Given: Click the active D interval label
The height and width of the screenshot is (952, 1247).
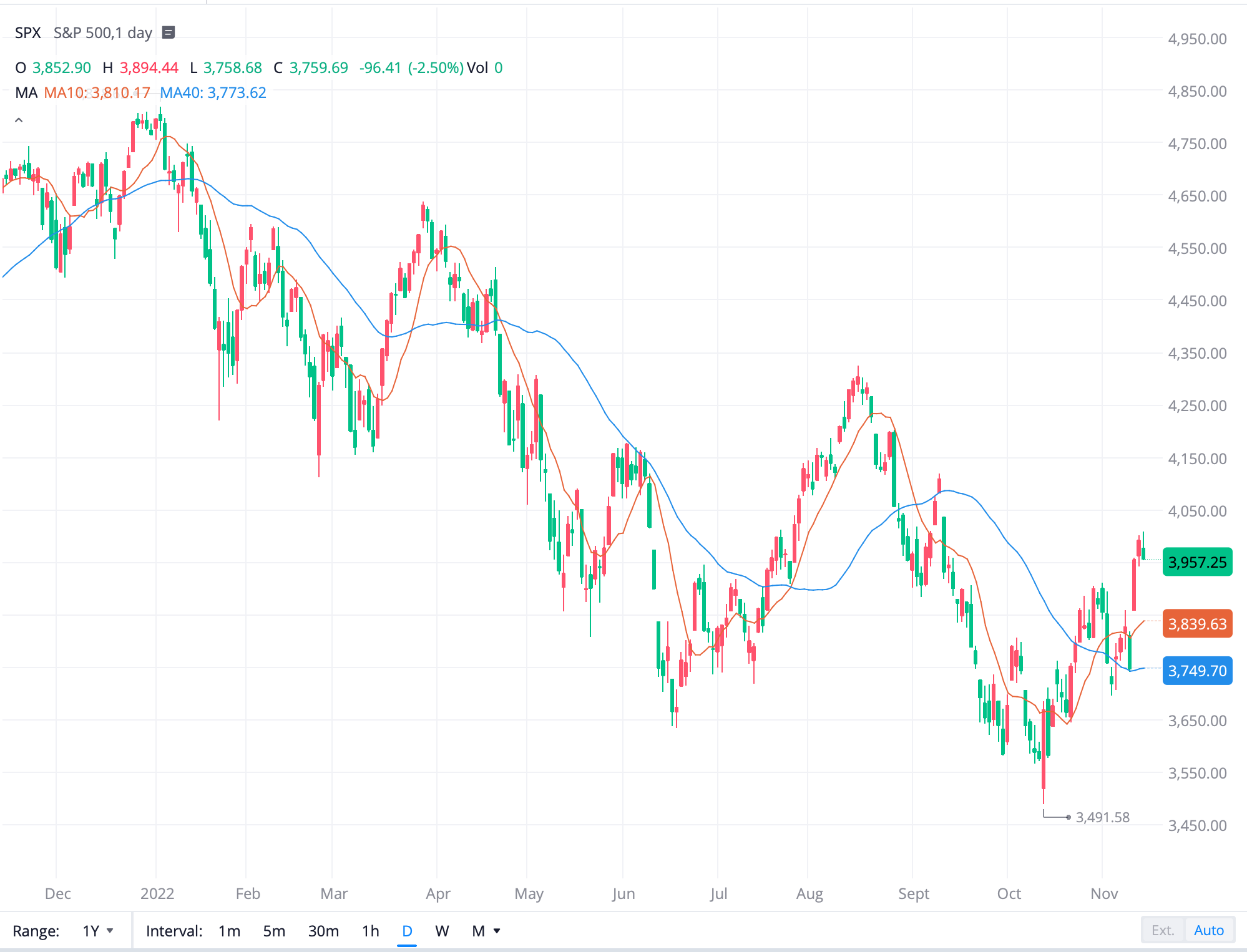Looking at the screenshot, I should pos(407,930).
